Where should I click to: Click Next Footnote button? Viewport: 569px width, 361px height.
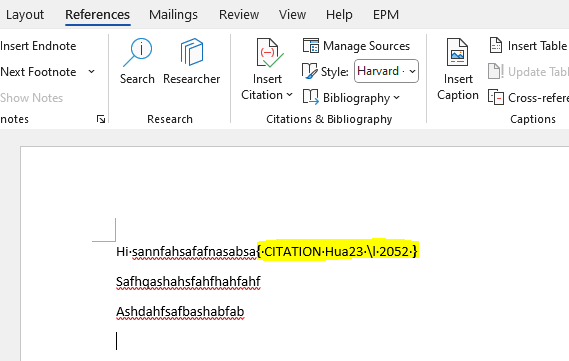pos(38,72)
